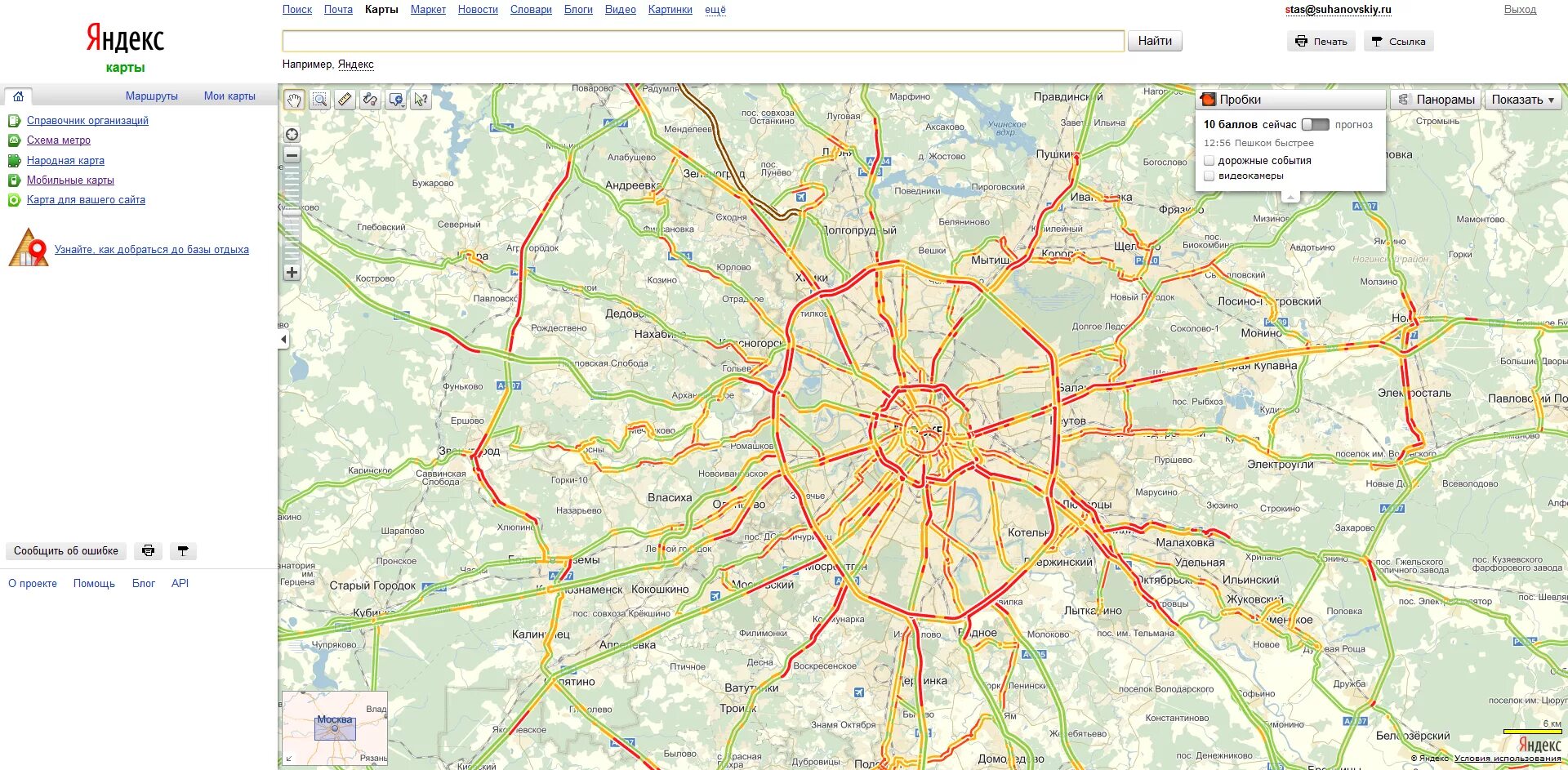Click the Мобильные карты icon
1568x770 pixels.
click(14, 180)
